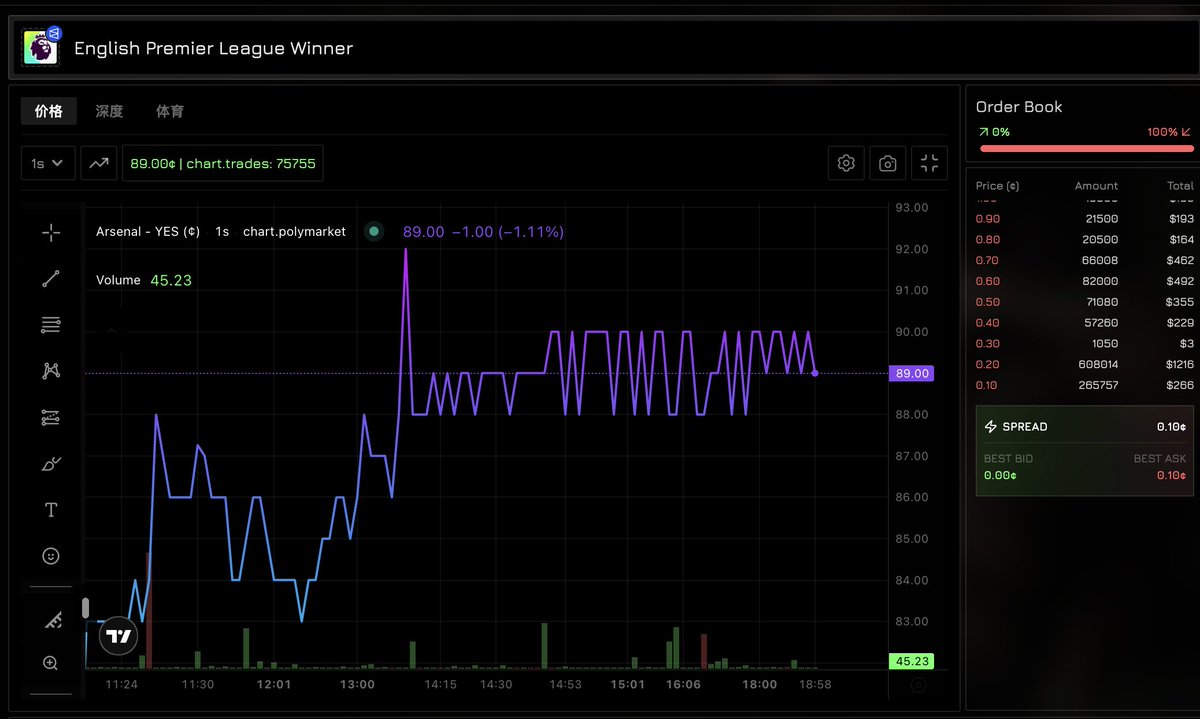Click the green 45.23 volume axis label
The image size is (1200, 719).
click(911, 661)
